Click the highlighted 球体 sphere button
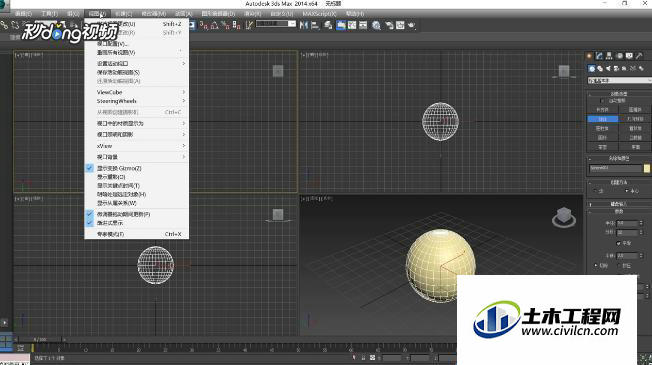 [x=603, y=119]
